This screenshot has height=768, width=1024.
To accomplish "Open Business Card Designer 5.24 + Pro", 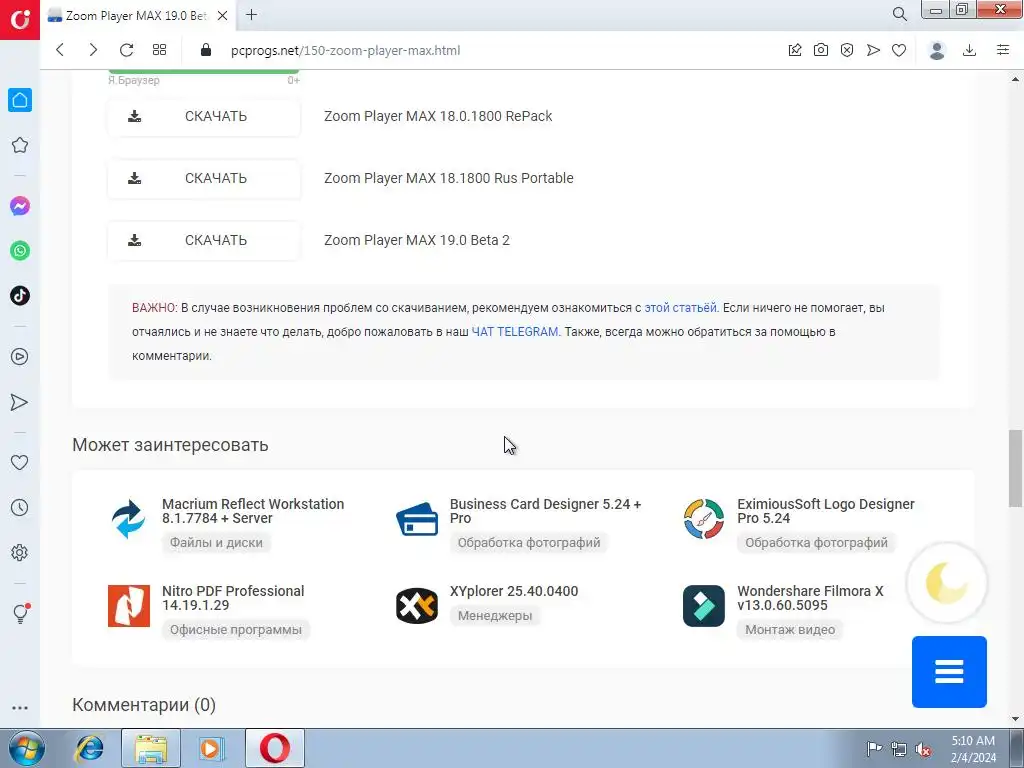I will [x=545, y=511].
